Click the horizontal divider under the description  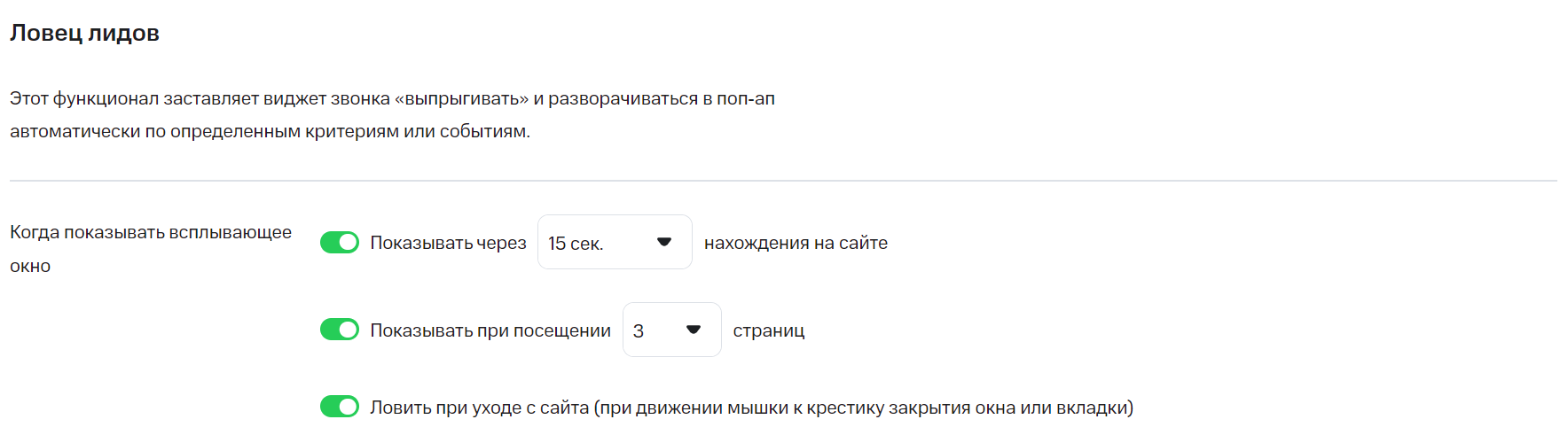point(783,181)
